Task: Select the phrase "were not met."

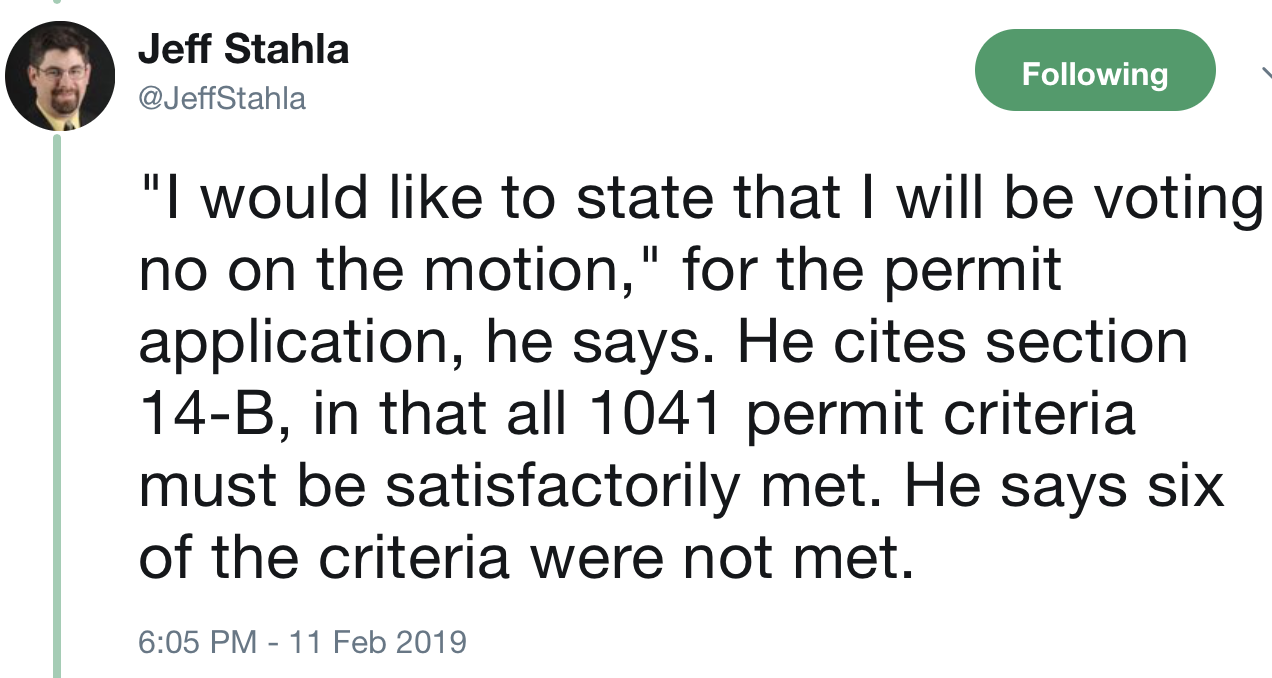Action: pos(722,559)
